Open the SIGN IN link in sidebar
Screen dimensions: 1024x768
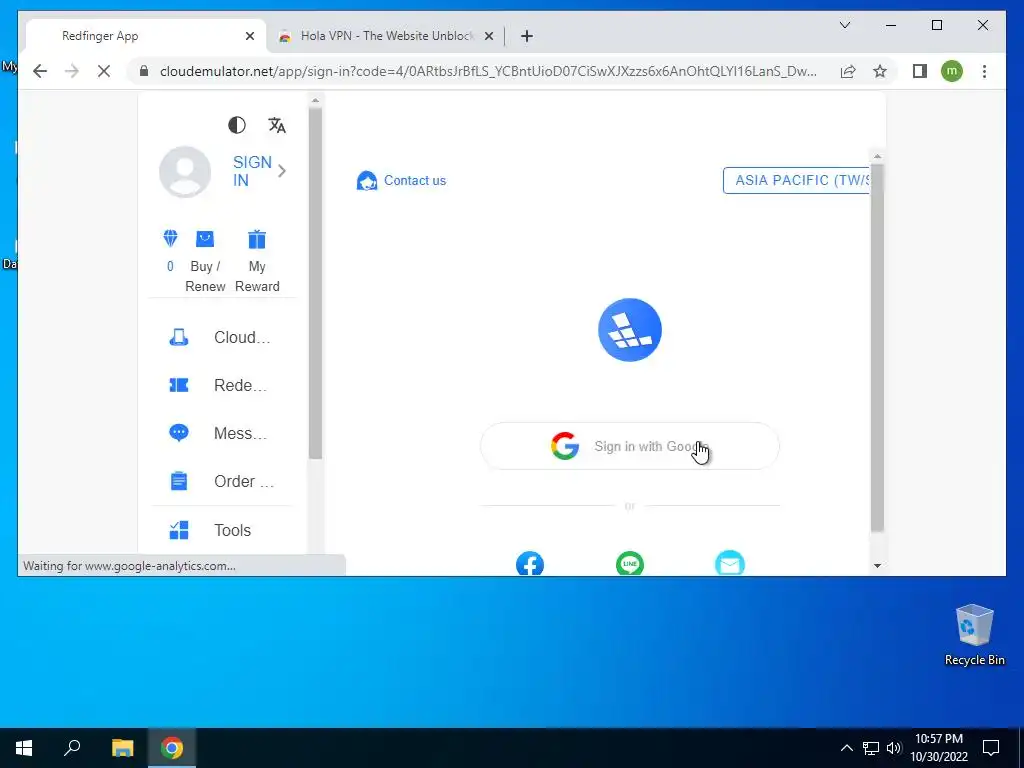coord(252,171)
